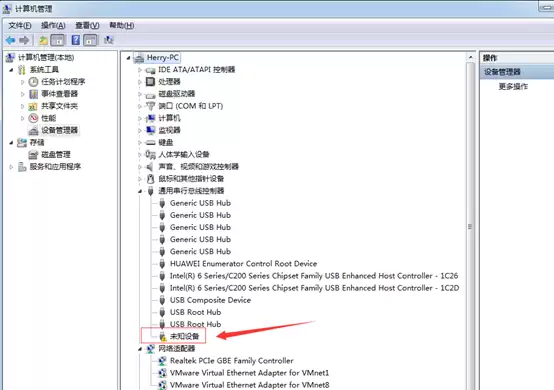Select 性能 in left tree
This screenshot has width=554, height=390.
tap(48, 118)
